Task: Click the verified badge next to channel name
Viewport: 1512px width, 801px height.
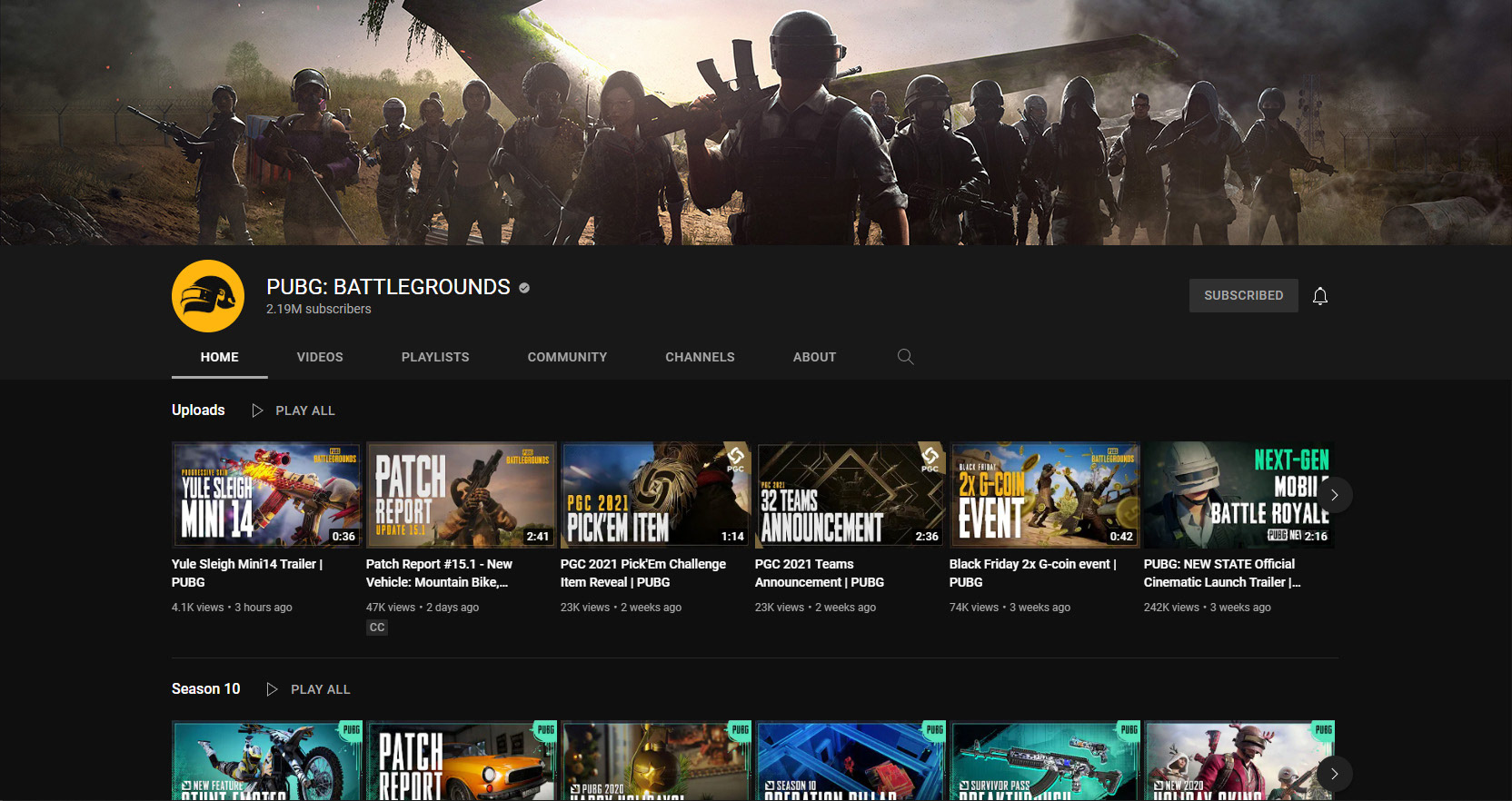Action: coord(524,288)
